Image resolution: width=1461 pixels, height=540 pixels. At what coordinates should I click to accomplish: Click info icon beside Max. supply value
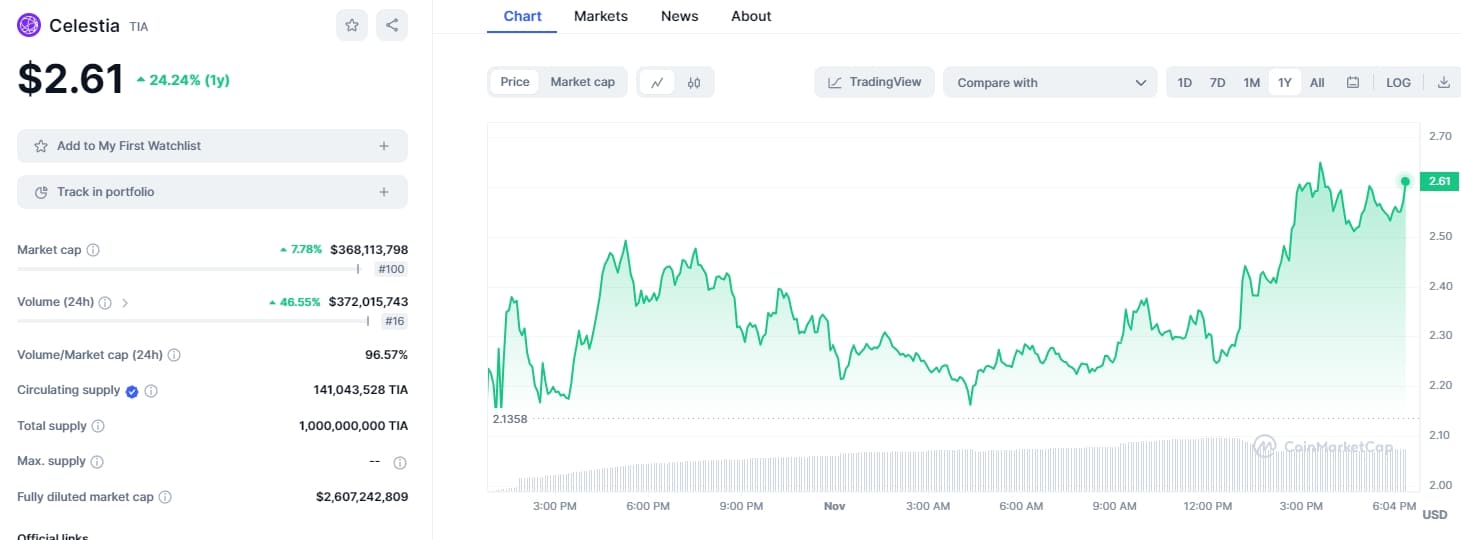coord(400,462)
